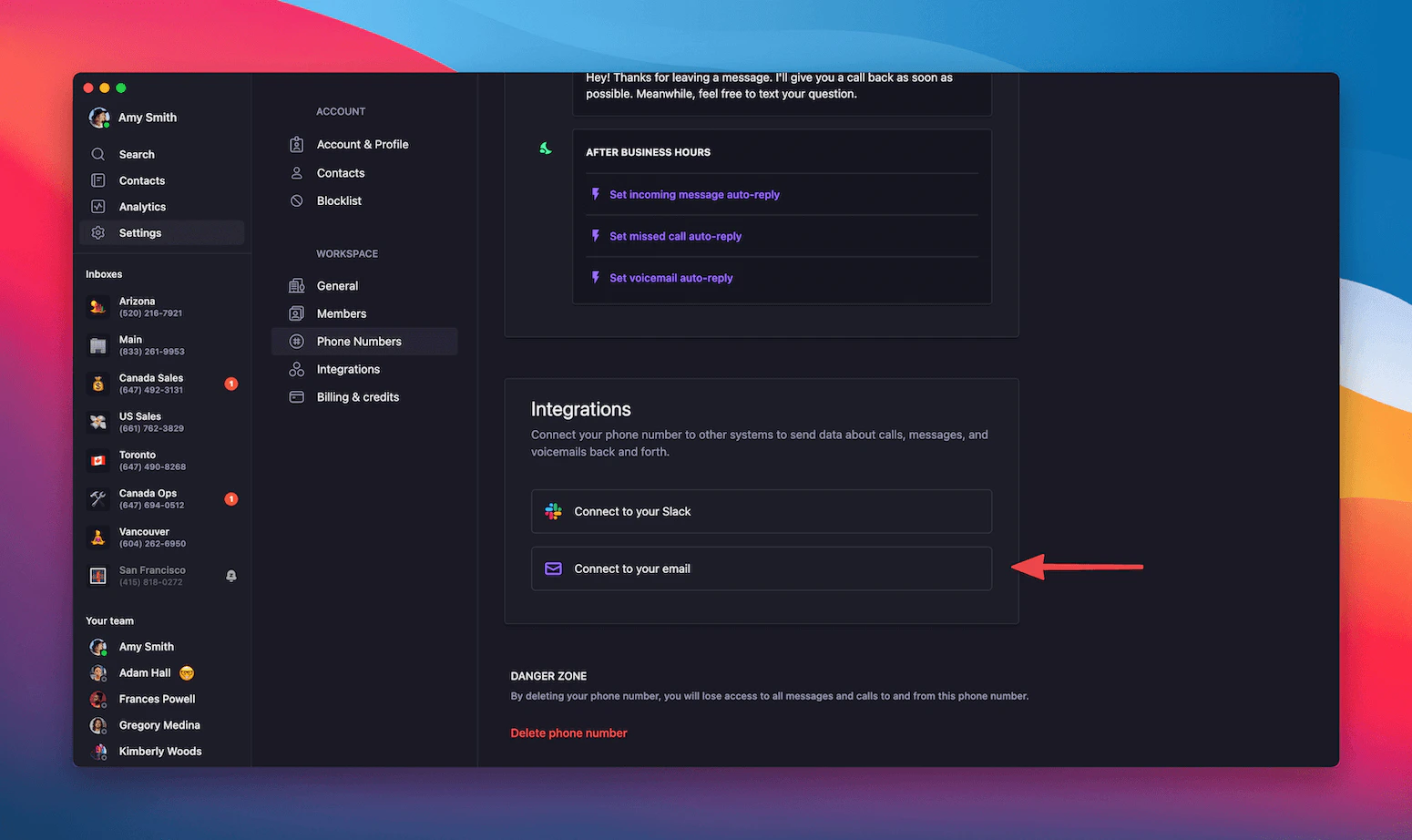This screenshot has width=1412, height=840.
Task: Open Analytics via the chart icon
Action: 98,206
